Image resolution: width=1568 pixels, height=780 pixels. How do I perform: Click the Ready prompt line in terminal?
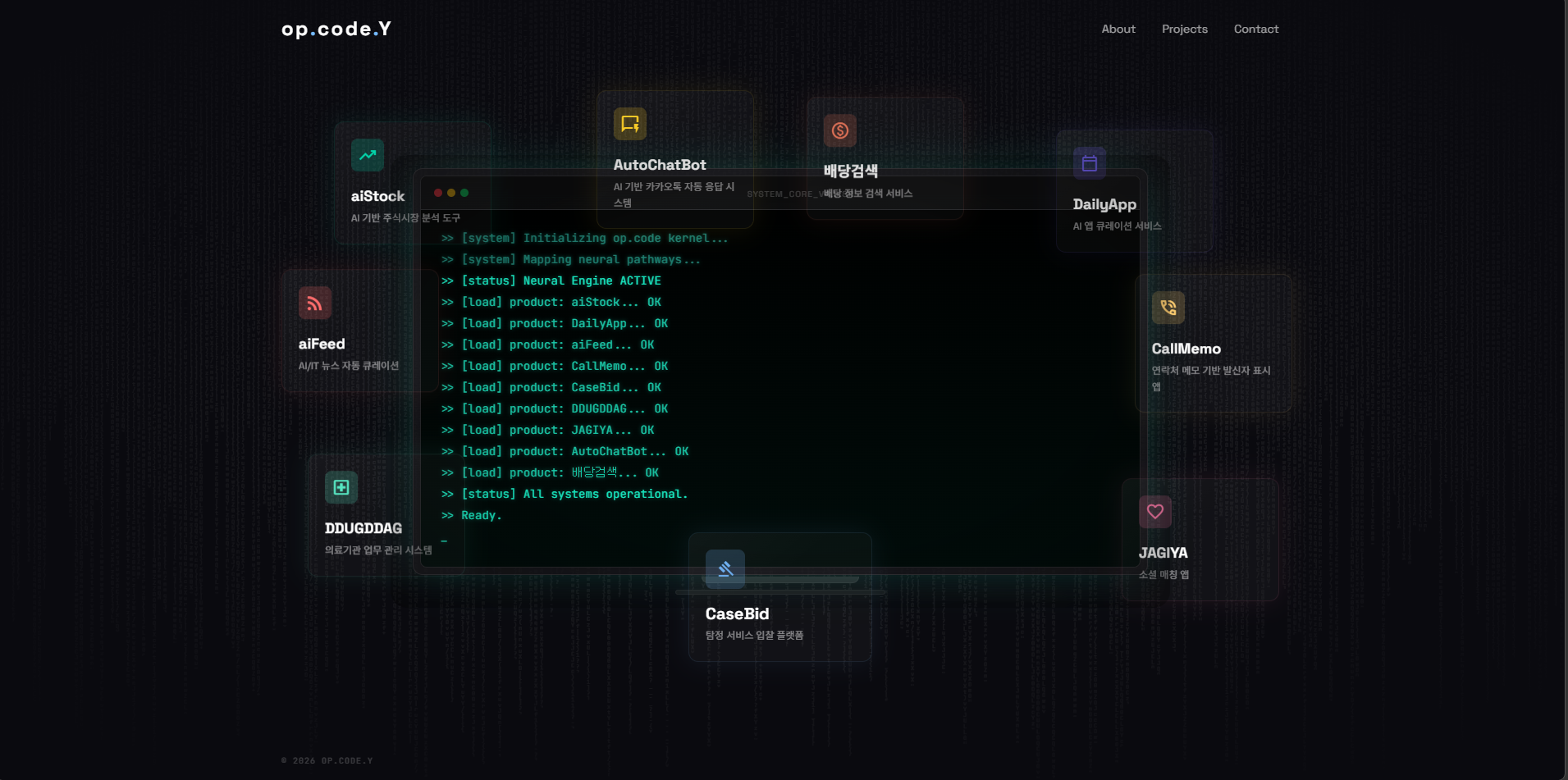[481, 515]
